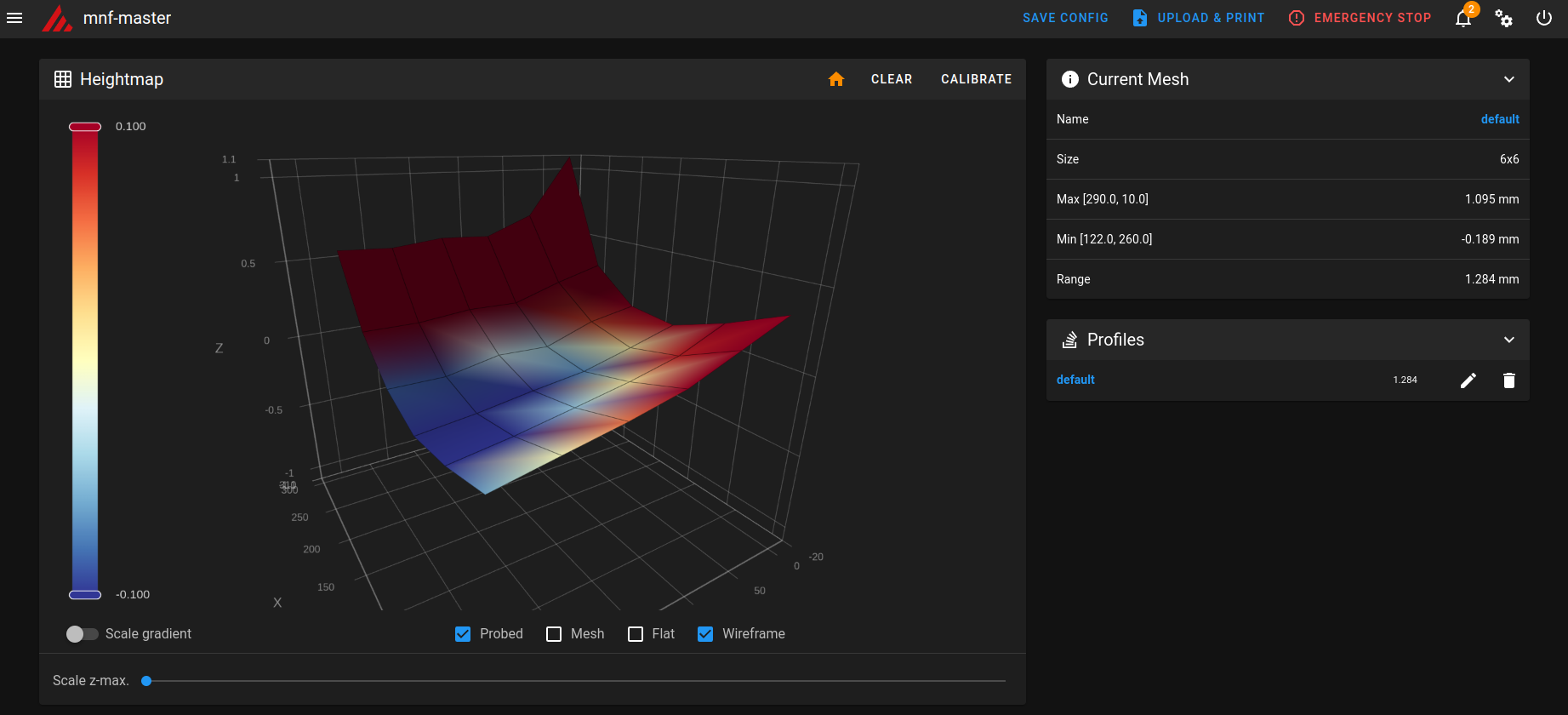Image resolution: width=1568 pixels, height=715 pixels.
Task: Click the Max value 1.095 mm
Action: pyautogui.click(x=1491, y=199)
